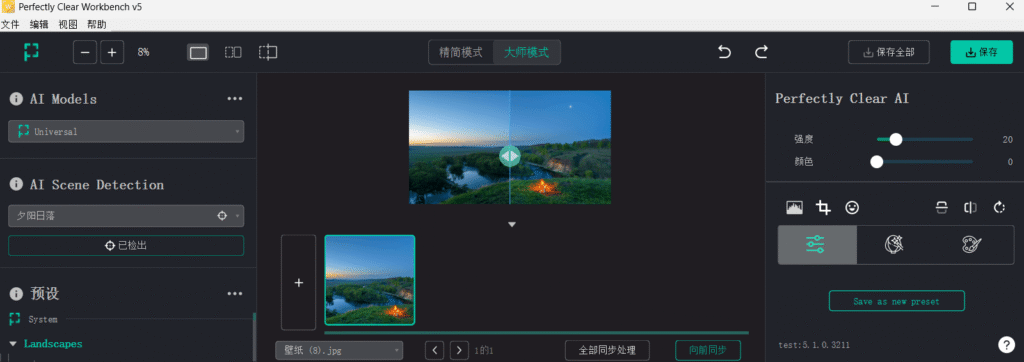Go to next image arrow
Viewport: 1024px width, 362px height.
tap(460, 350)
